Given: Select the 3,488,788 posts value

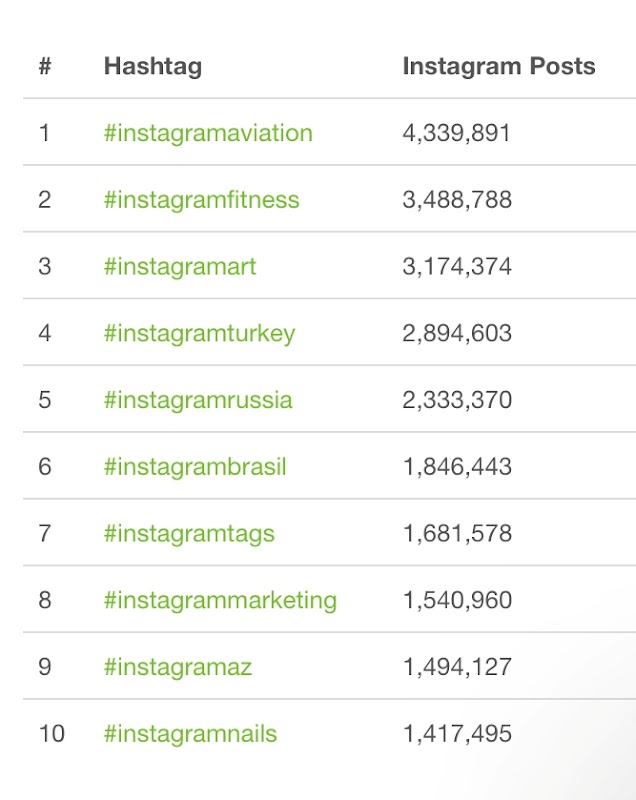Looking at the screenshot, I should (x=457, y=200).
